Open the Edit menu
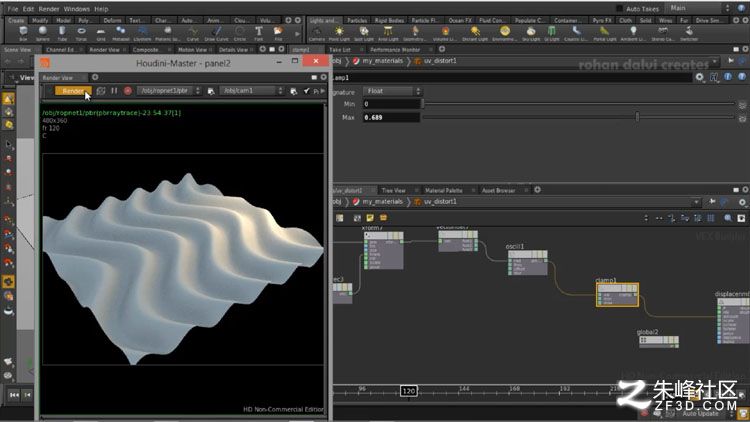The width and height of the screenshot is (750, 422). pyautogui.click(x=28, y=9)
